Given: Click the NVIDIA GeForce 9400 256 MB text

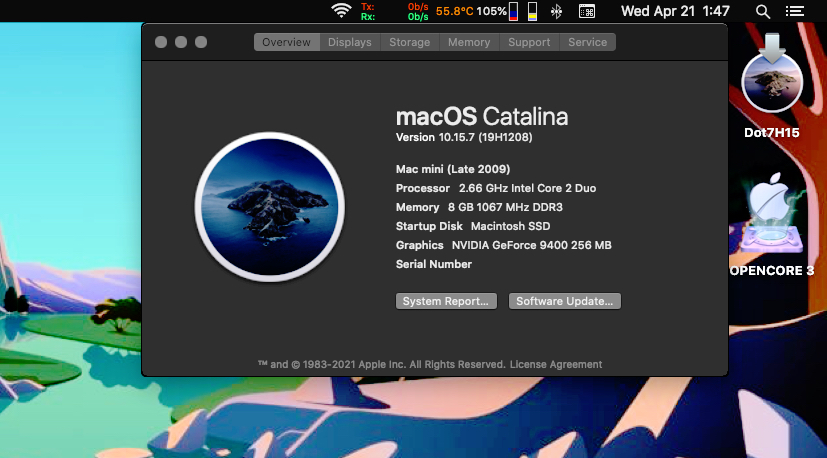Looking at the screenshot, I should pyautogui.click(x=532, y=245).
